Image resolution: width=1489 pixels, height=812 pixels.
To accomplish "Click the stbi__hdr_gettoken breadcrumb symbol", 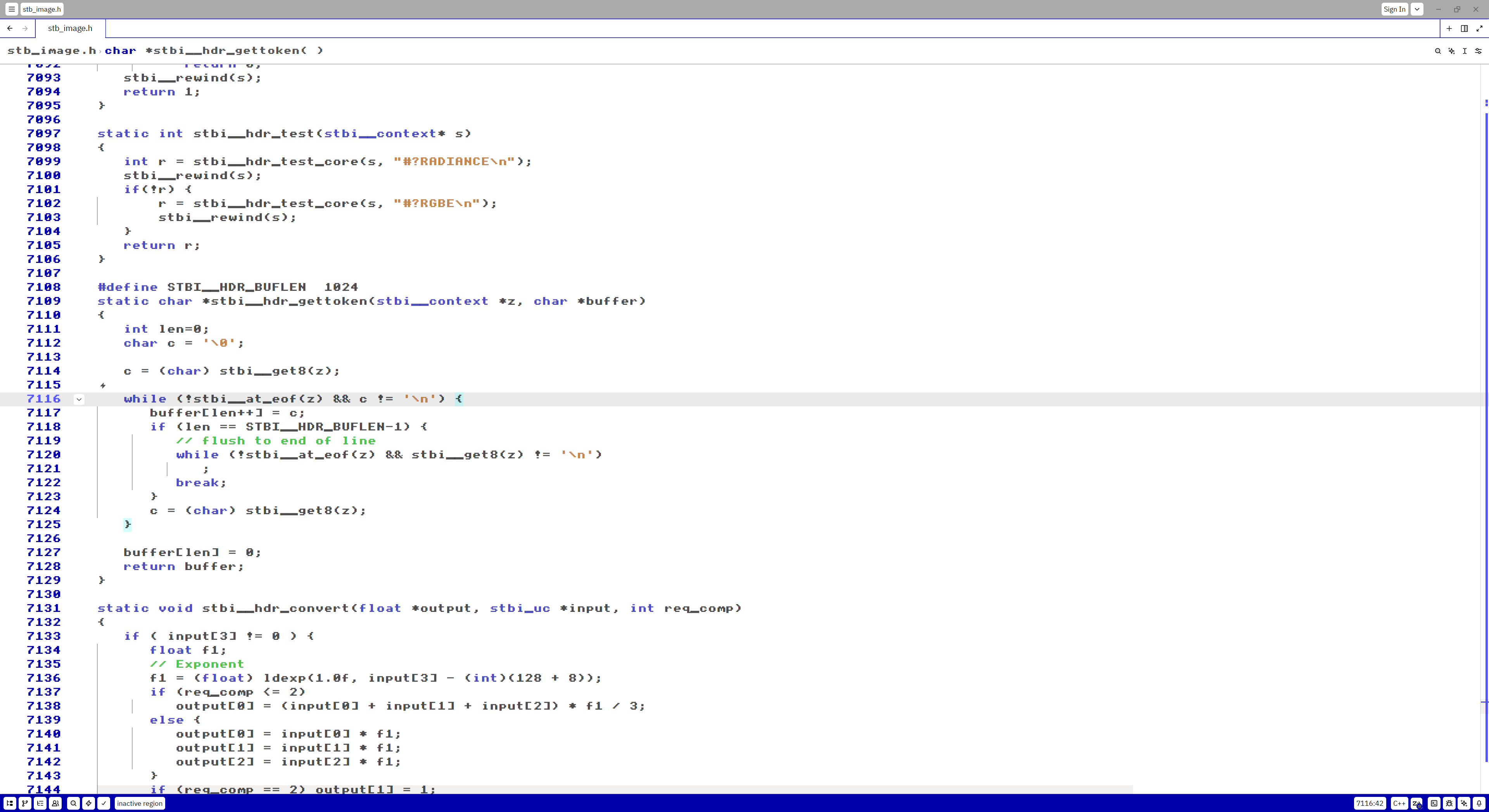I will [x=214, y=50].
